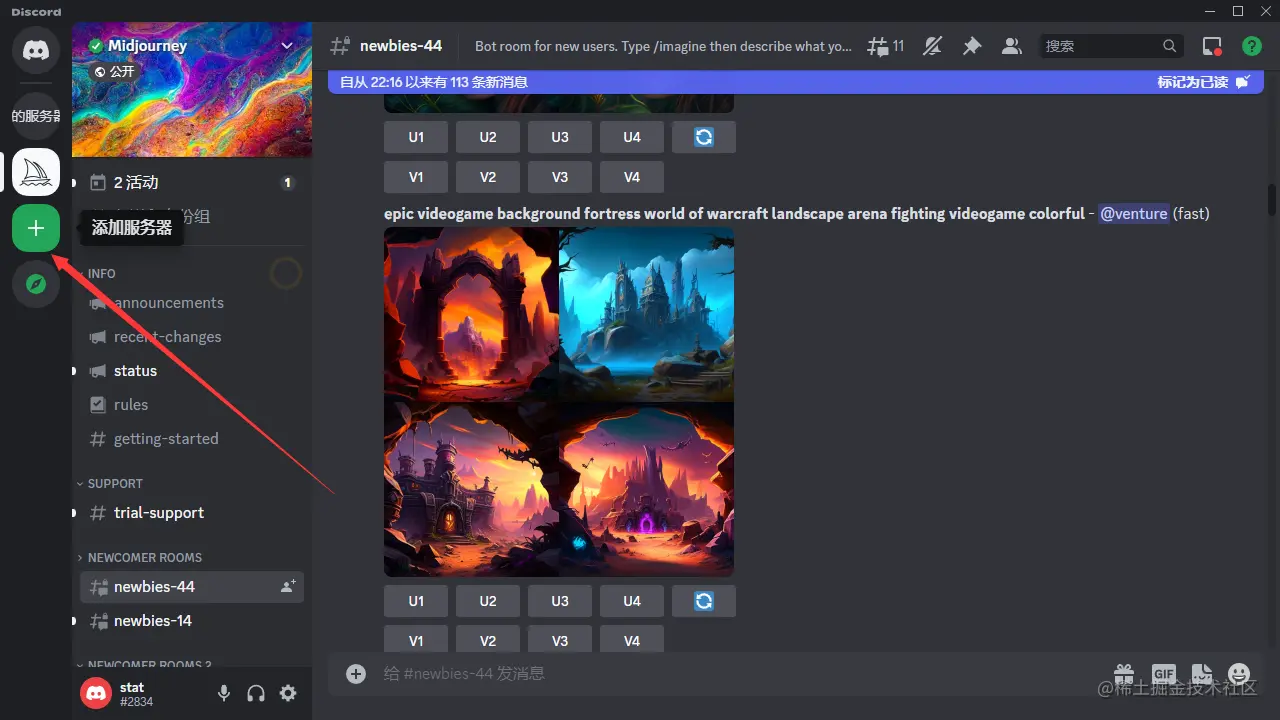Open the announcements channel
Screen dimensions: 1280x720
click(192, 303)
